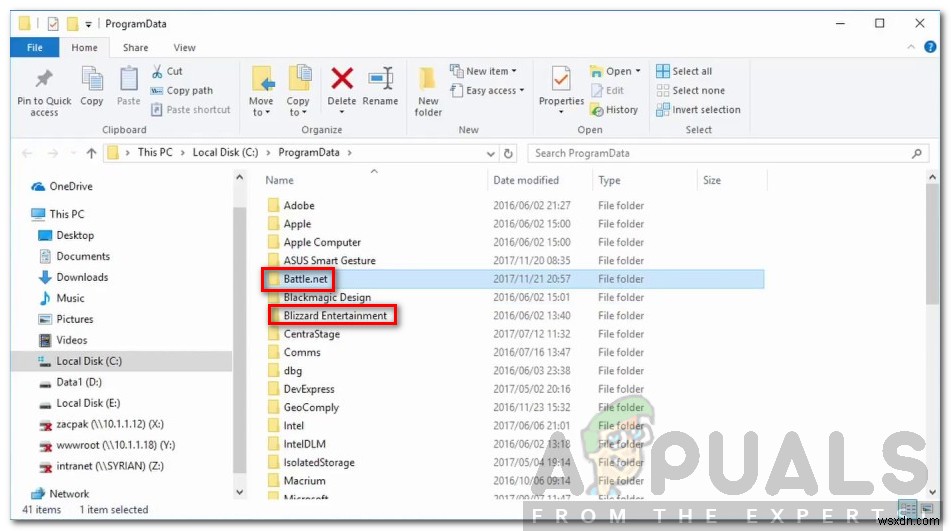Click Local Disk (C:) in the address bar
This screenshot has width=951, height=531.
click(226, 153)
